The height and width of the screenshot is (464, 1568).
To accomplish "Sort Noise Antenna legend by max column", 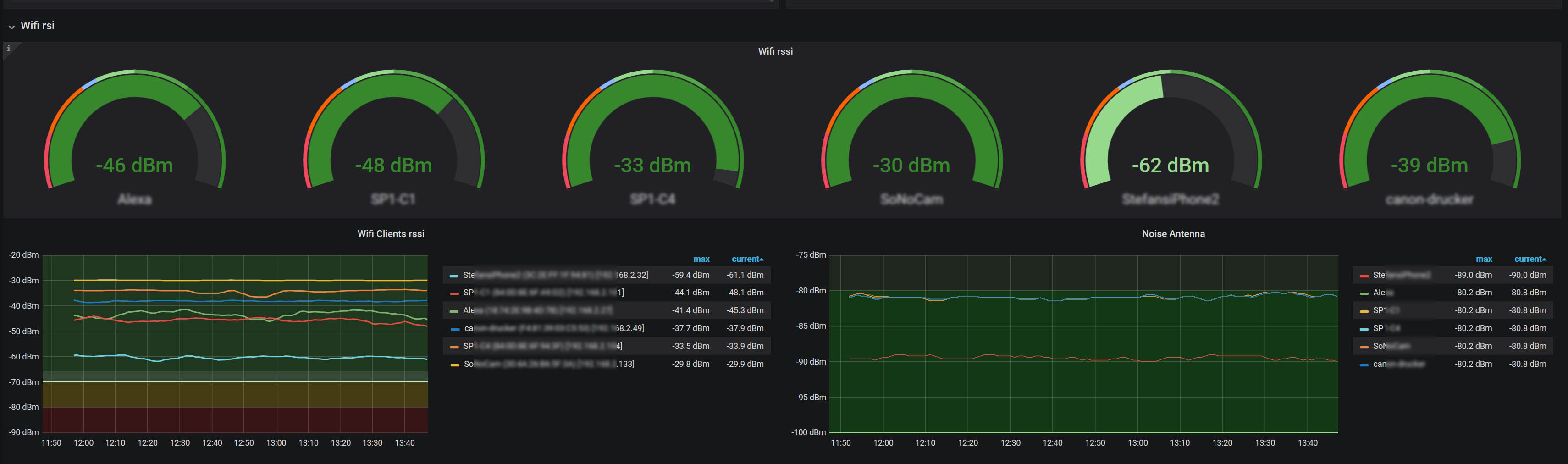I will click(x=1483, y=259).
